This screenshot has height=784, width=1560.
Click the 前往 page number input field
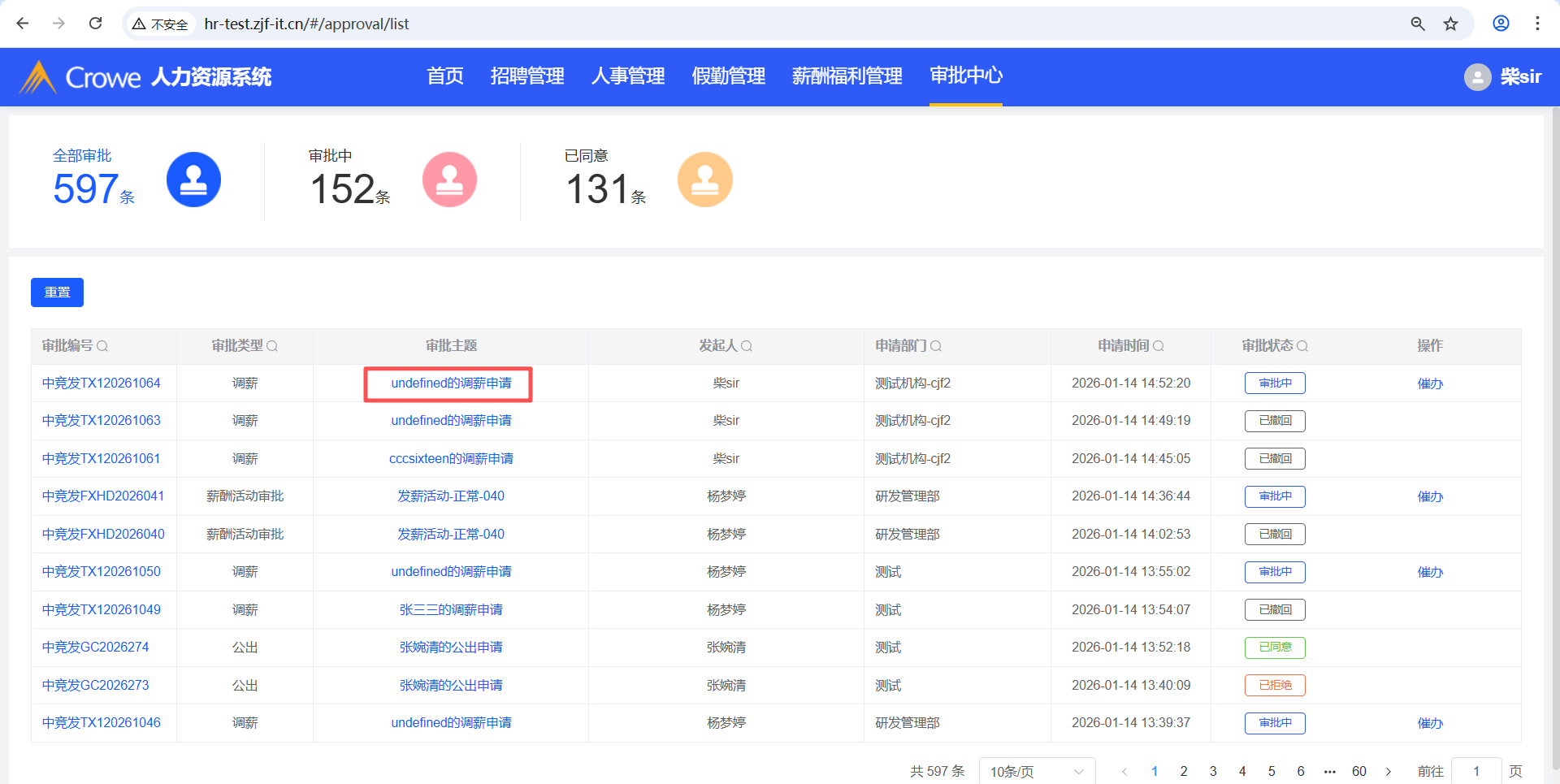coord(1475,771)
